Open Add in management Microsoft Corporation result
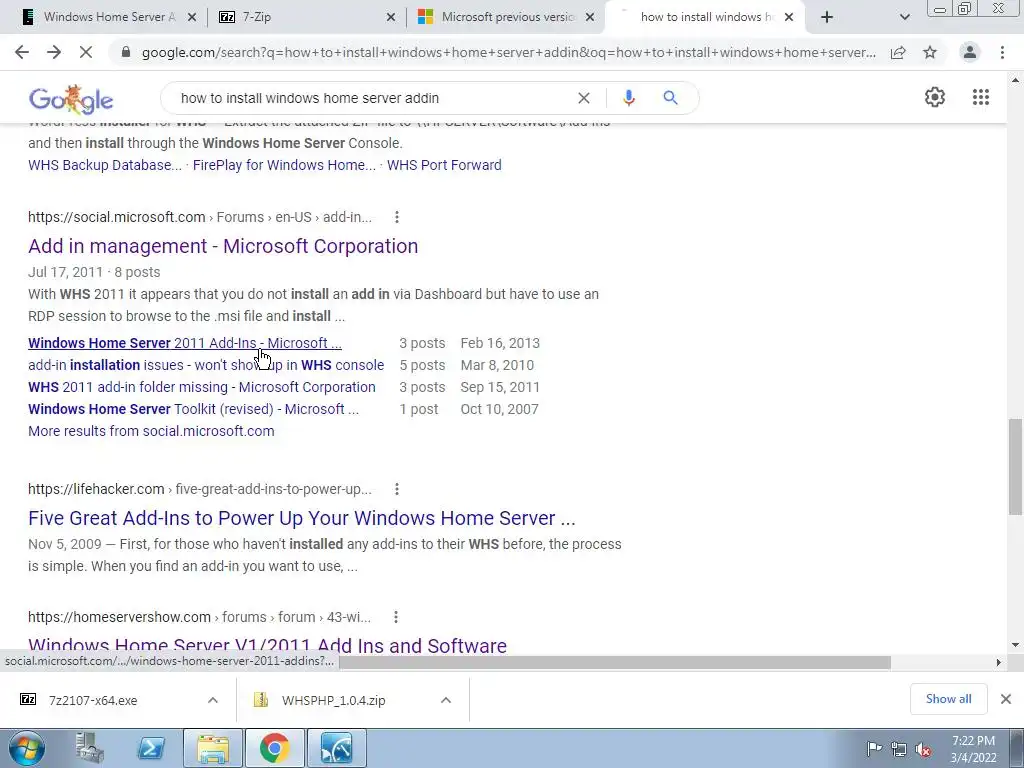Image resolution: width=1024 pixels, height=768 pixels. click(x=223, y=246)
